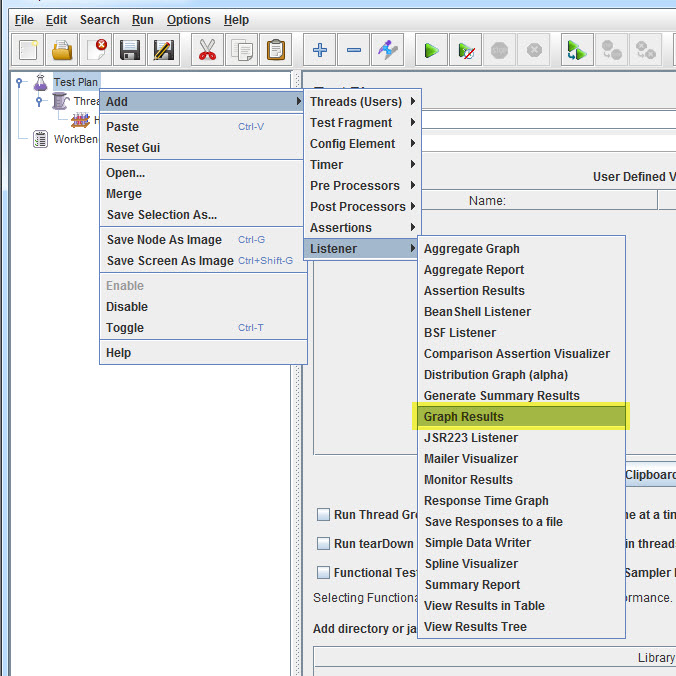Open the Edit menu

click(x=56, y=20)
